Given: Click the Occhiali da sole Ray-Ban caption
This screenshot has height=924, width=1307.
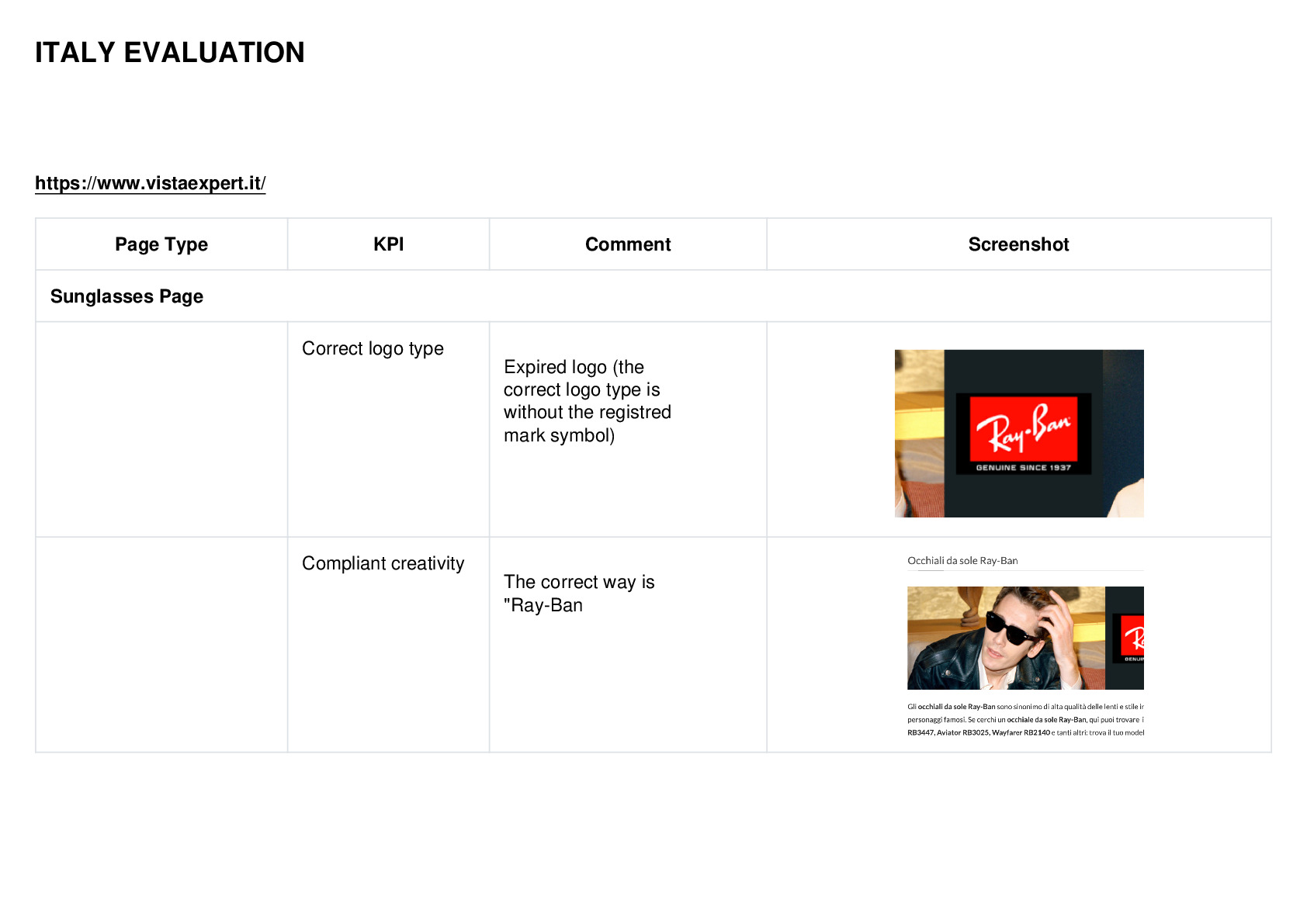Looking at the screenshot, I should point(962,561).
